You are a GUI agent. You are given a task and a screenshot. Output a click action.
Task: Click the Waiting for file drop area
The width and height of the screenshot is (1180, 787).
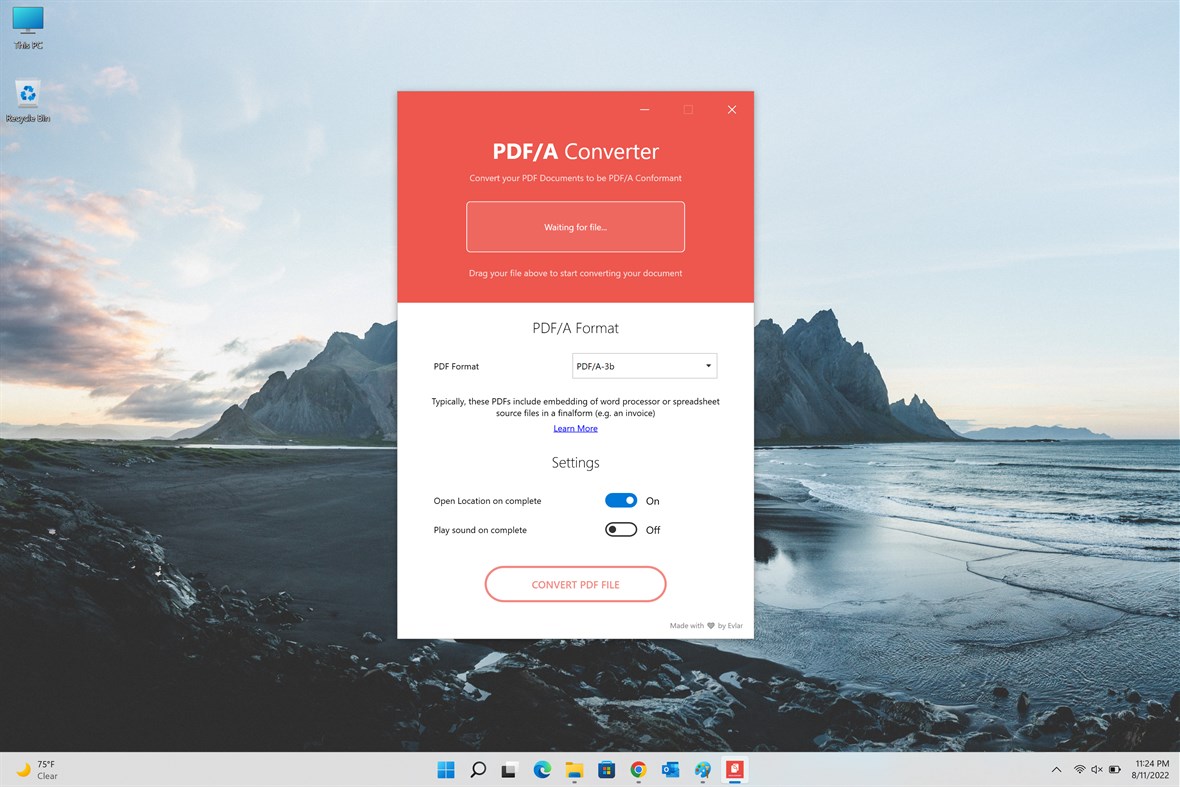click(575, 227)
